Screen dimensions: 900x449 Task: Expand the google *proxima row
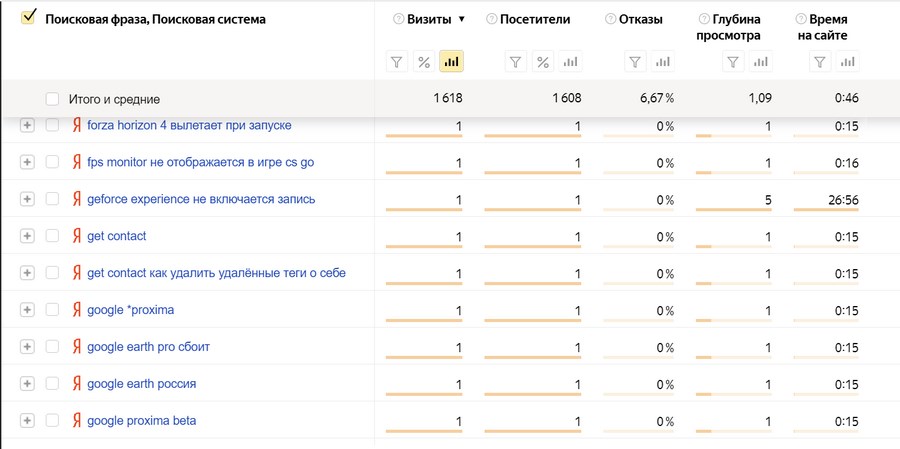27,310
